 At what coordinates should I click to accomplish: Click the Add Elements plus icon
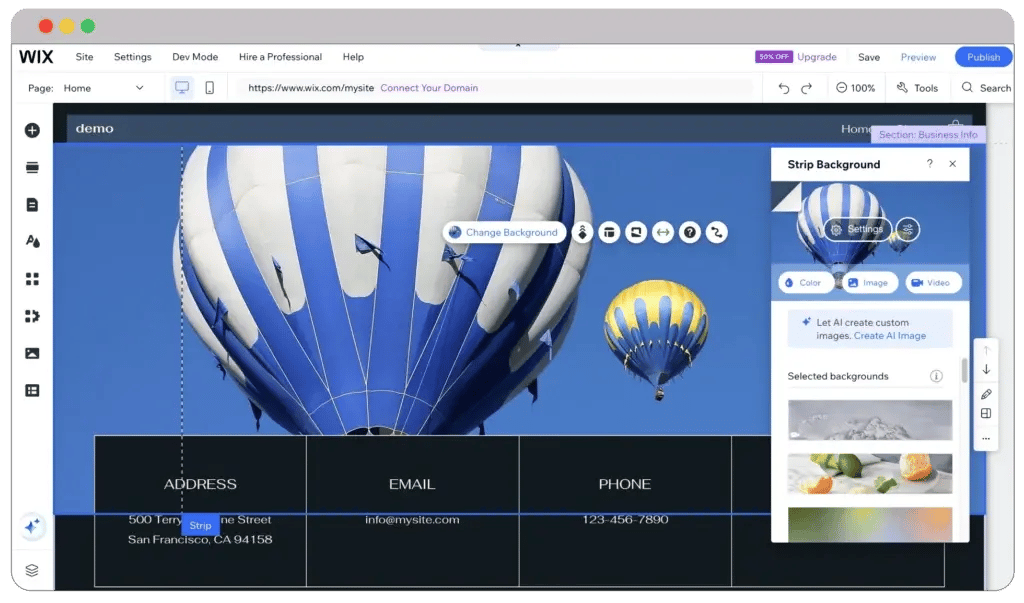tap(32, 130)
